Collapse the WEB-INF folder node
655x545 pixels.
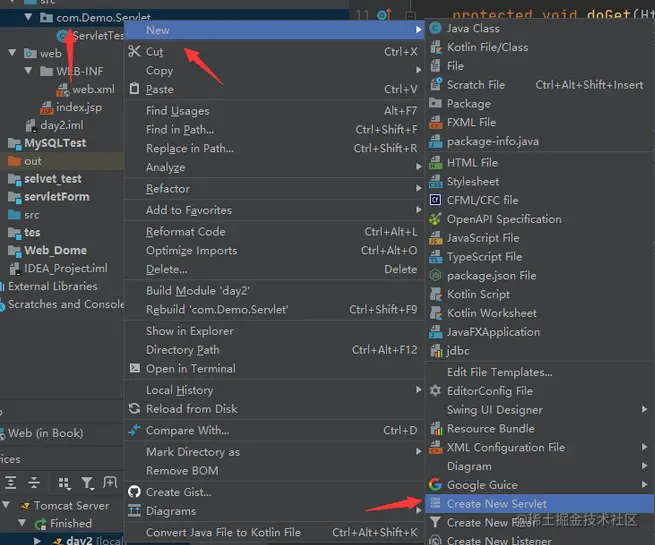click(x=28, y=71)
